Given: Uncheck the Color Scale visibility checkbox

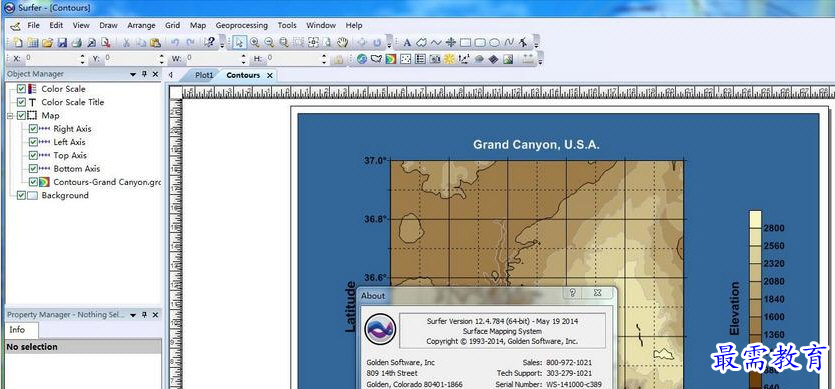Looking at the screenshot, I should point(21,89).
